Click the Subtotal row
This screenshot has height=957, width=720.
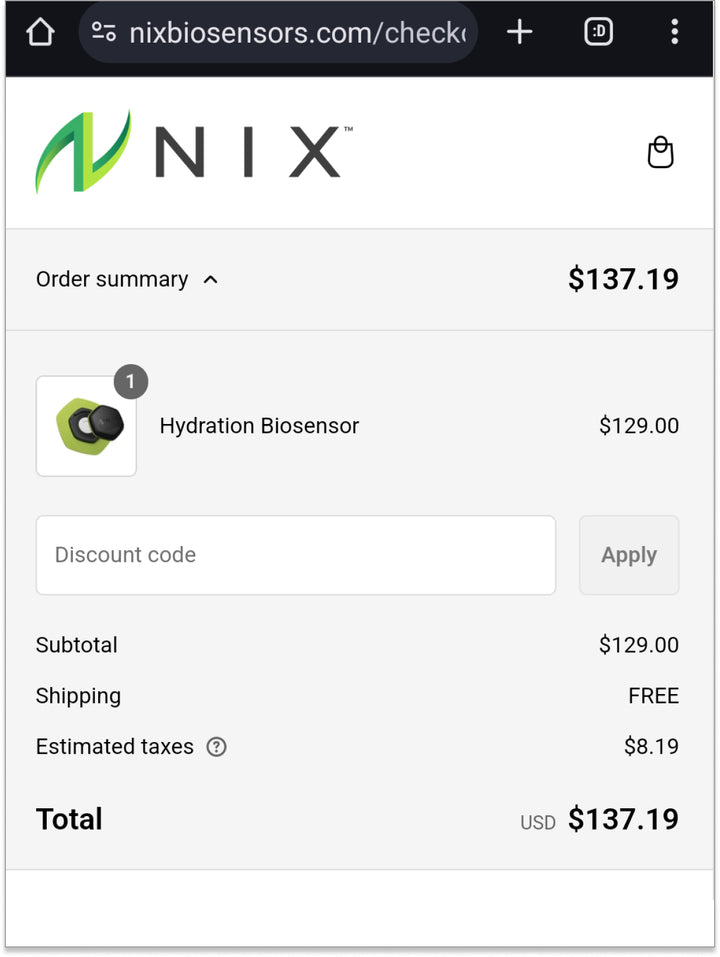click(x=77, y=645)
